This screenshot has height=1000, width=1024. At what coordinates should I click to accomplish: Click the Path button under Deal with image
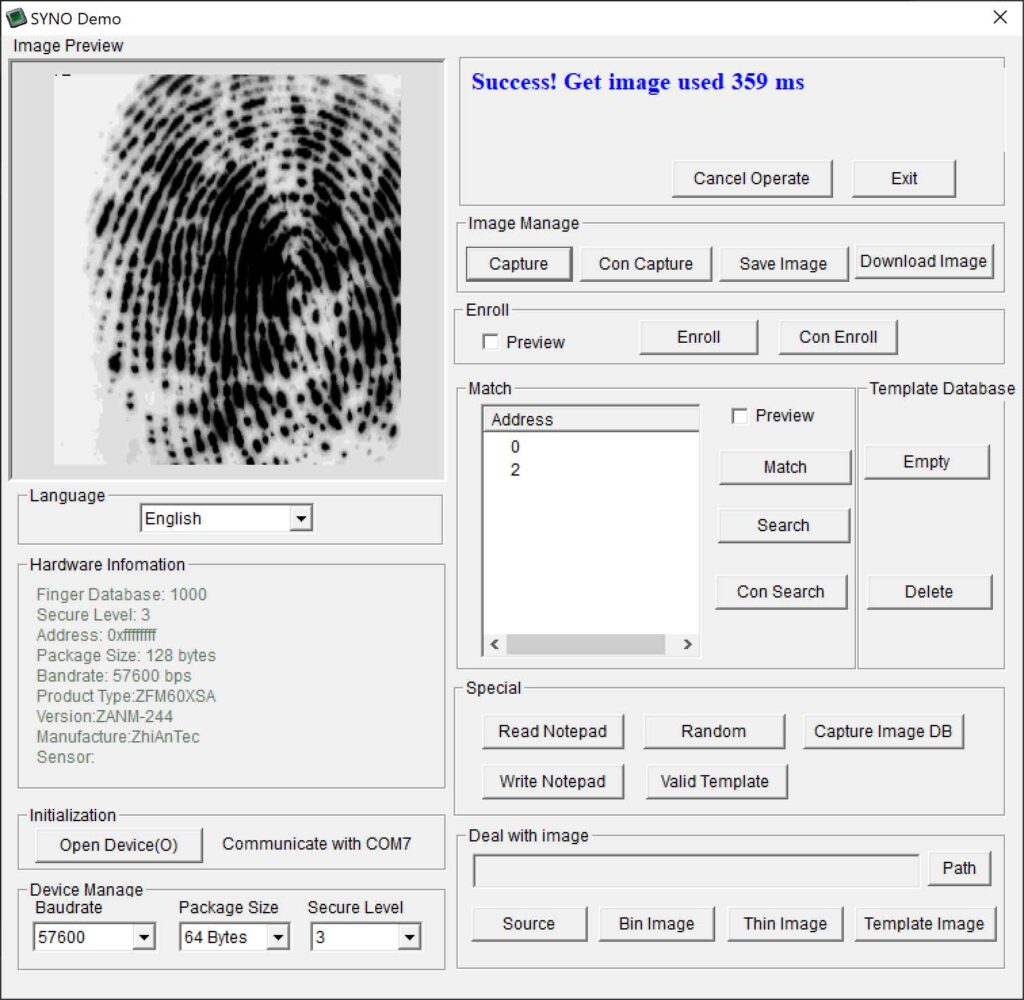959,868
